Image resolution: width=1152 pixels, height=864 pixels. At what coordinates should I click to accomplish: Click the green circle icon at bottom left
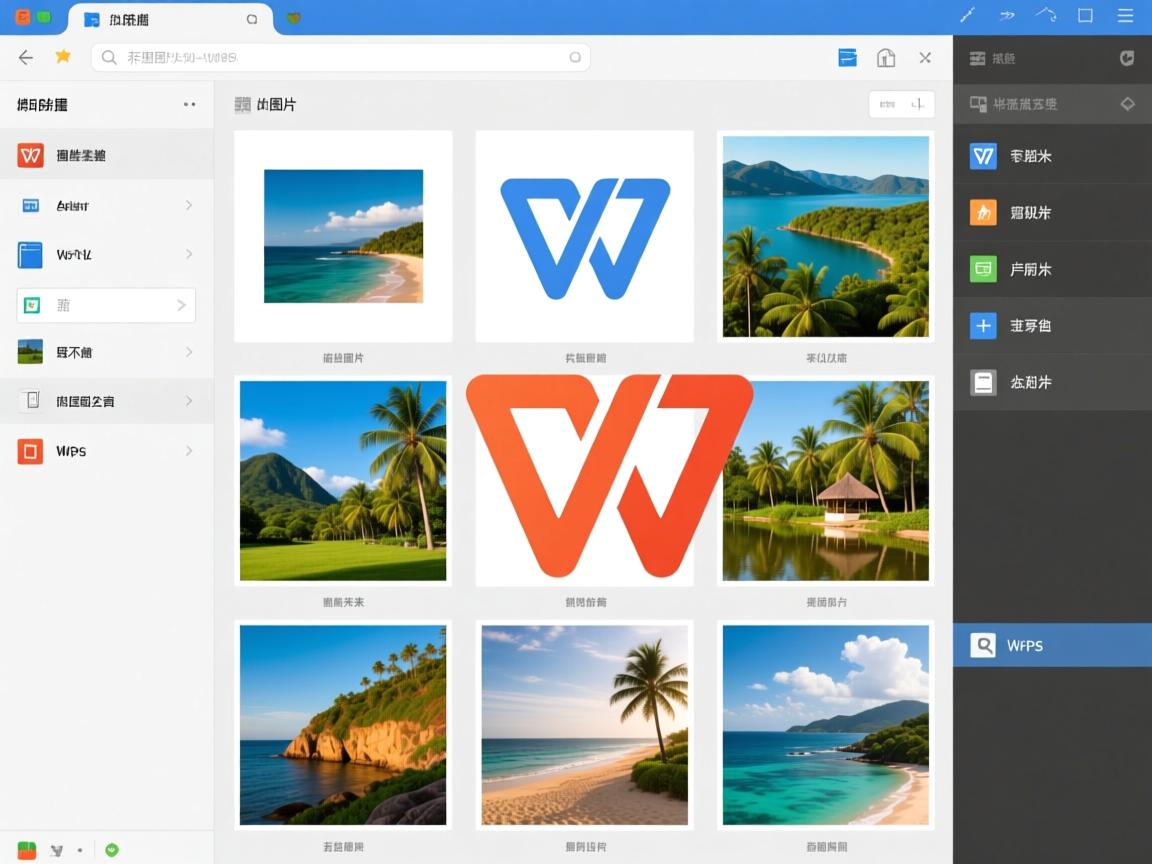(x=112, y=850)
